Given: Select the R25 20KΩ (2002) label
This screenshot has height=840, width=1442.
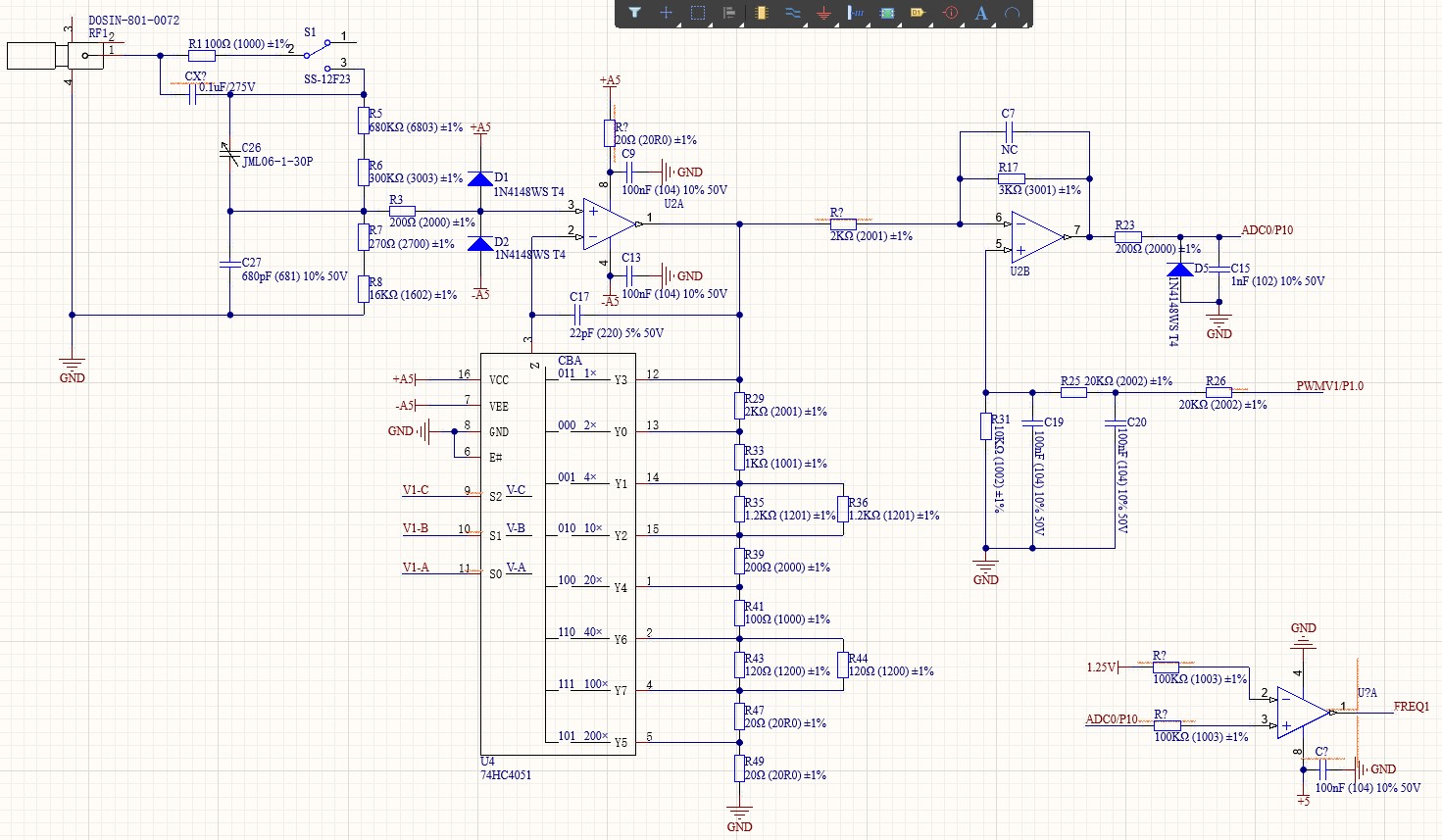Looking at the screenshot, I should (1117, 381).
